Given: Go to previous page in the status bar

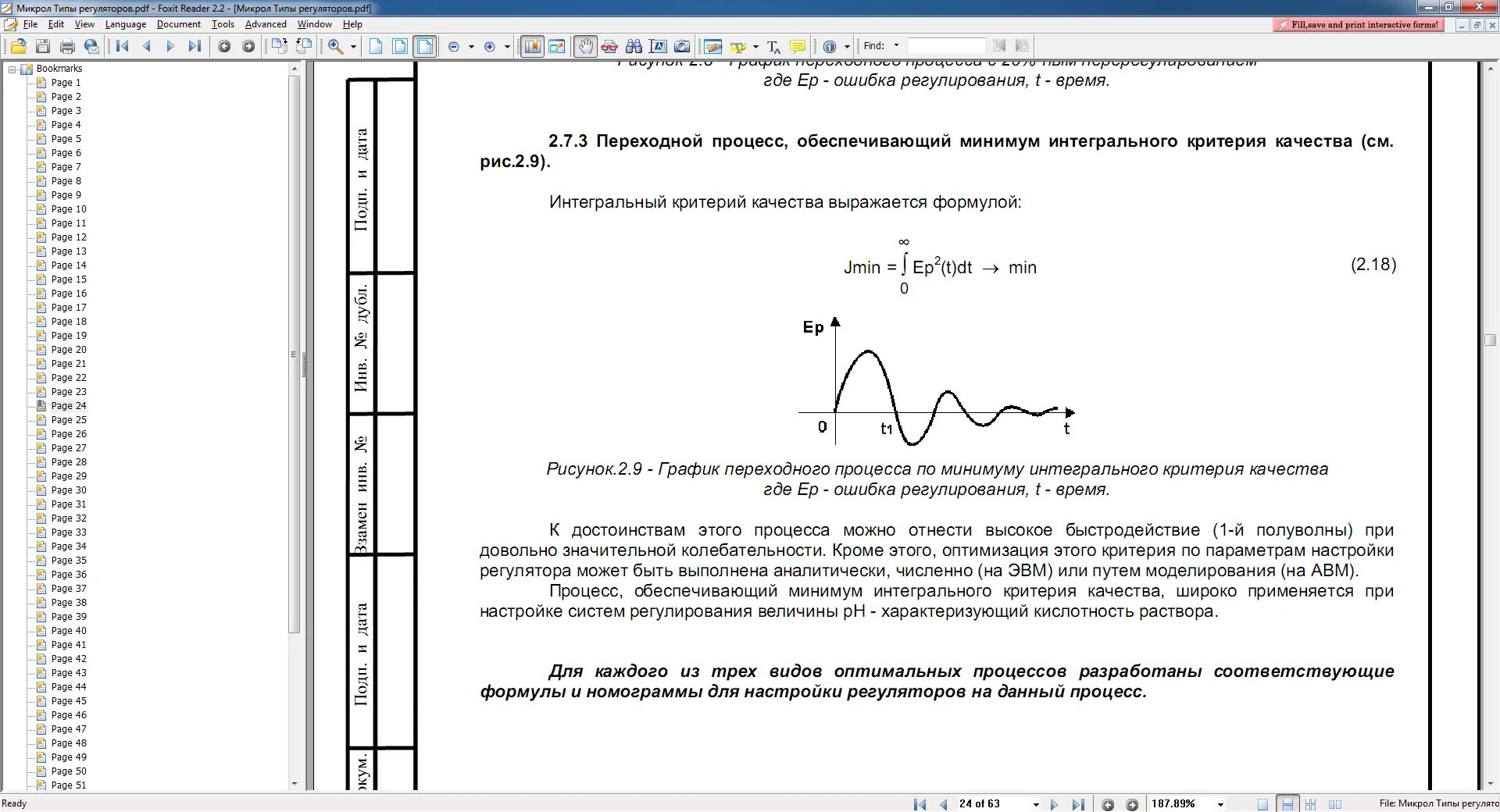Looking at the screenshot, I should click(944, 804).
